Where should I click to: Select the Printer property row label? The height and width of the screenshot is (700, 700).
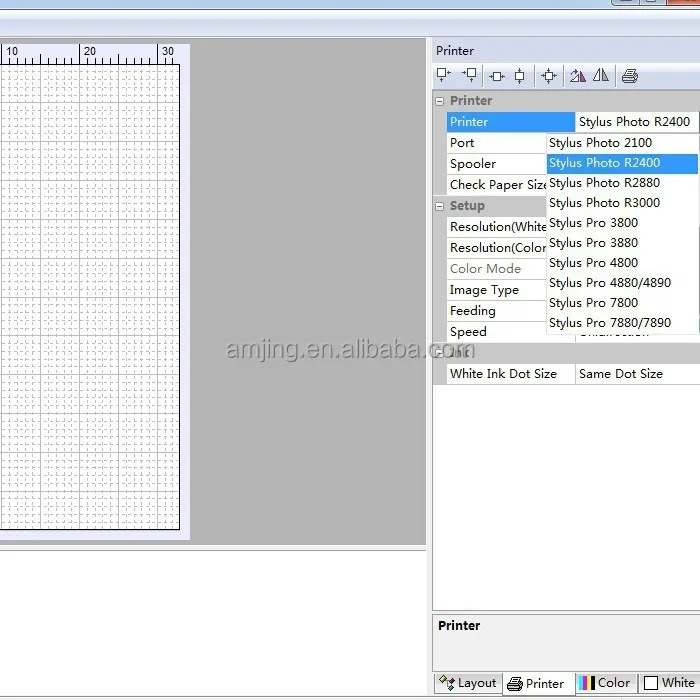511,122
